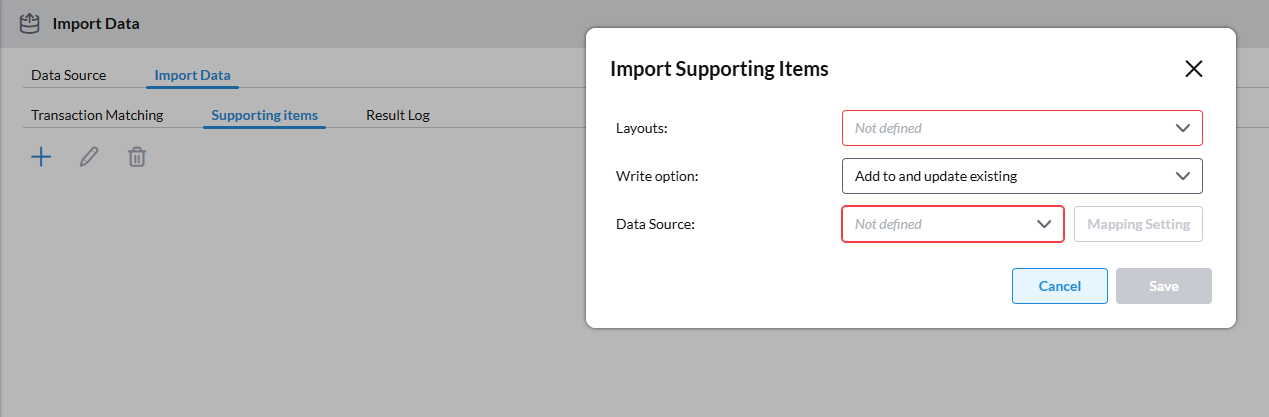Image resolution: width=1269 pixels, height=417 pixels.
Task: Click the 'Write option:' field label
Action: [657, 176]
